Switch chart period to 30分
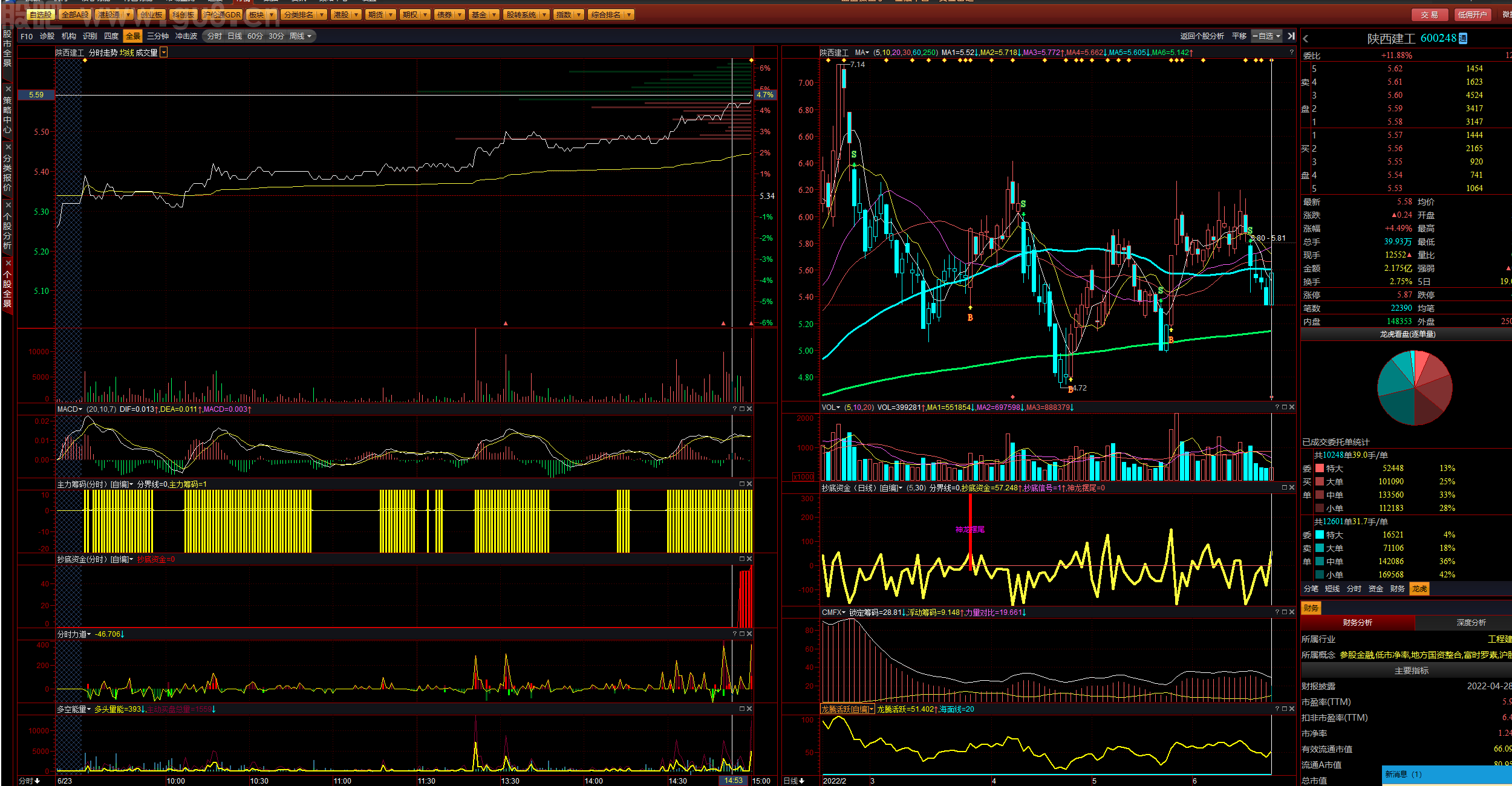Image resolution: width=1512 pixels, height=786 pixels. pyautogui.click(x=276, y=36)
